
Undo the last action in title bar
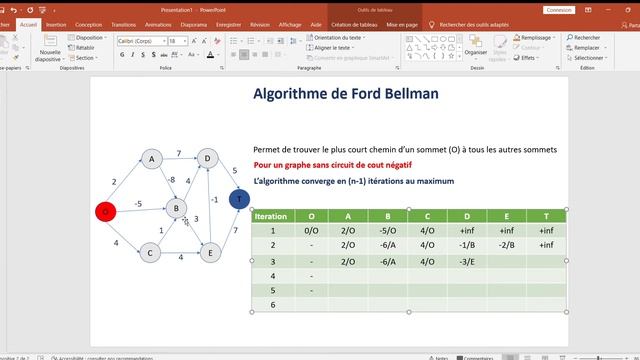pyautogui.click(x=13, y=10)
